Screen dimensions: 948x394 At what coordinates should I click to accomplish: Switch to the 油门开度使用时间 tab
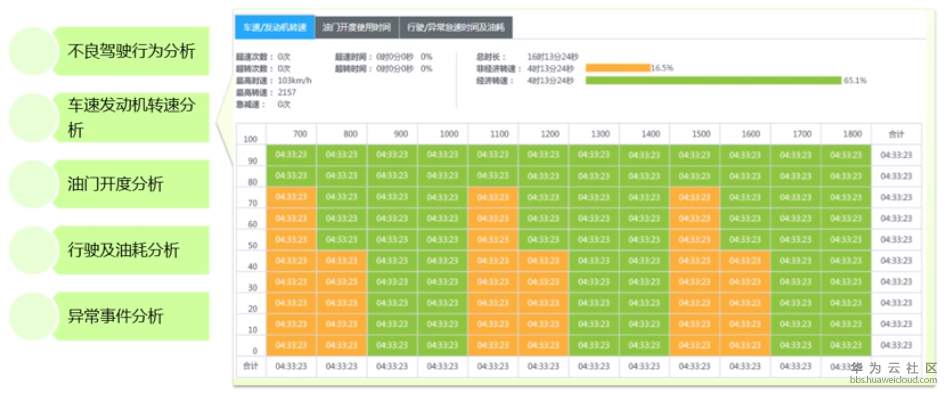[357, 27]
